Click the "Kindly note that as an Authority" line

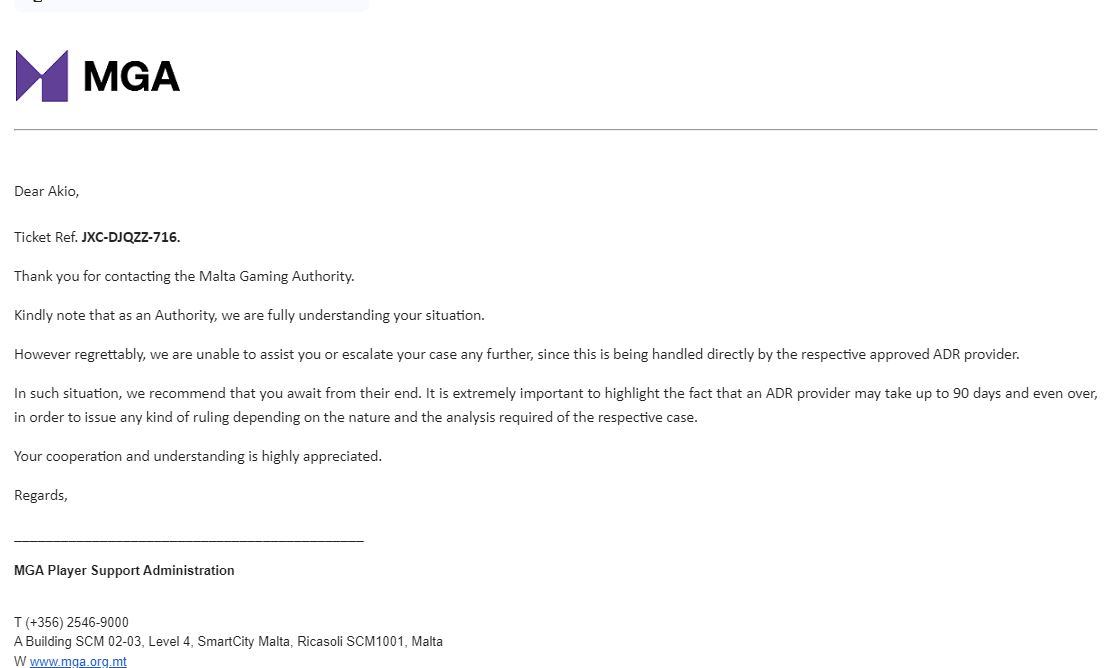[x=249, y=315]
